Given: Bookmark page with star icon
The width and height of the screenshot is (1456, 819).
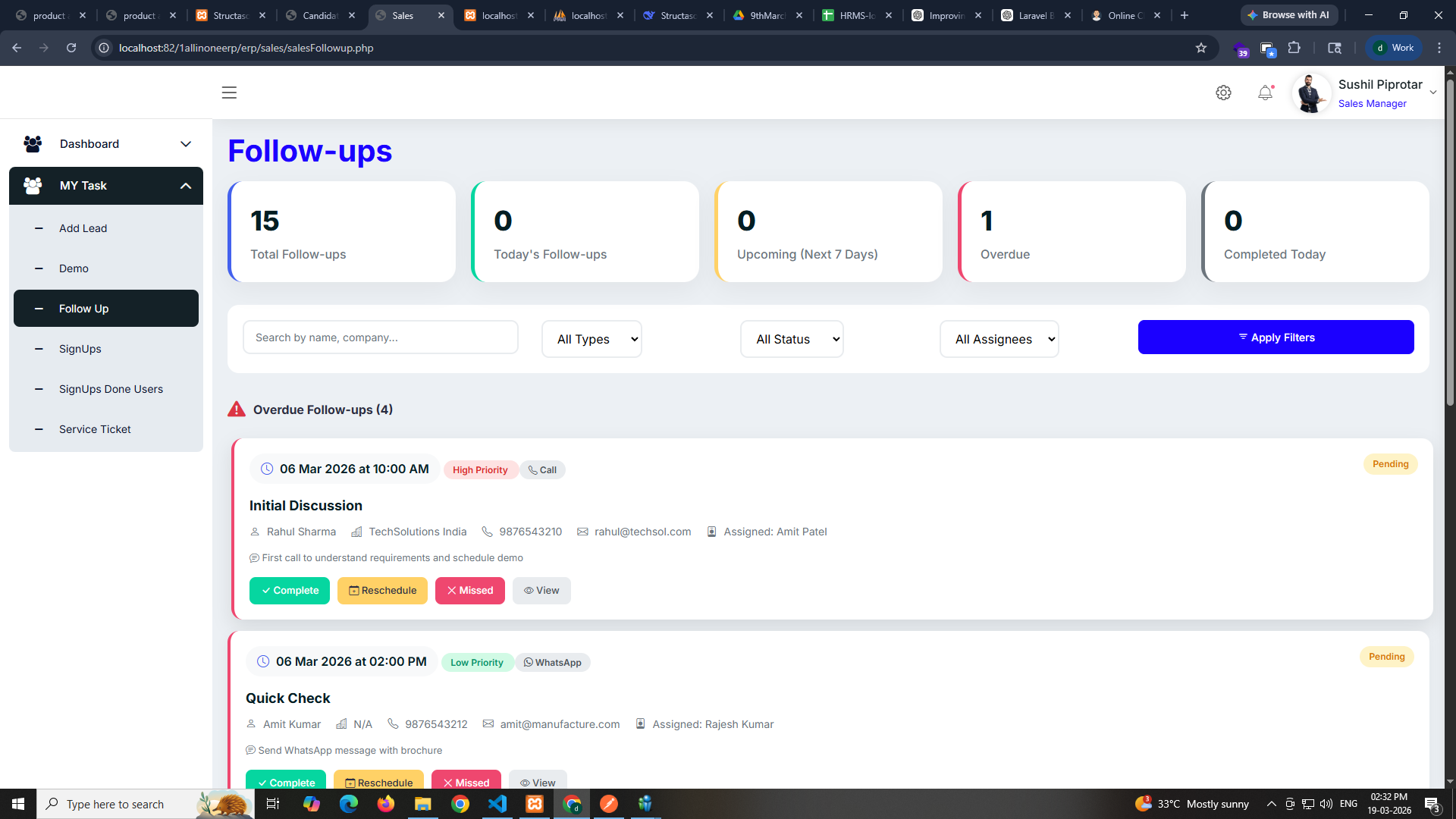Looking at the screenshot, I should click(x=1201, y=48).
